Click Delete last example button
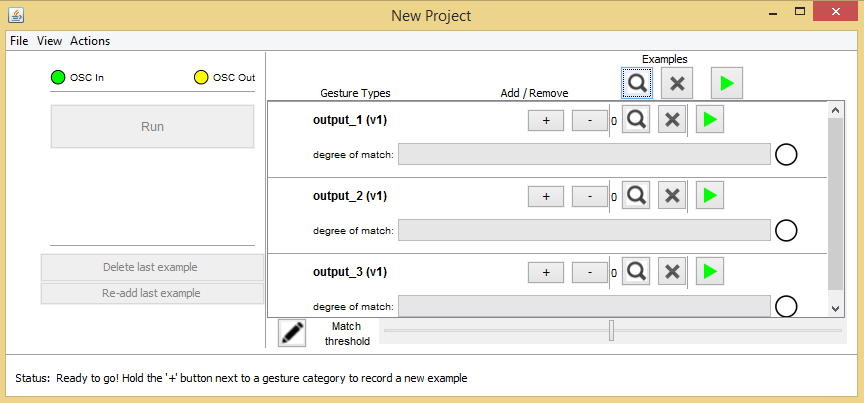864x403 pixels. click(152, 267)
